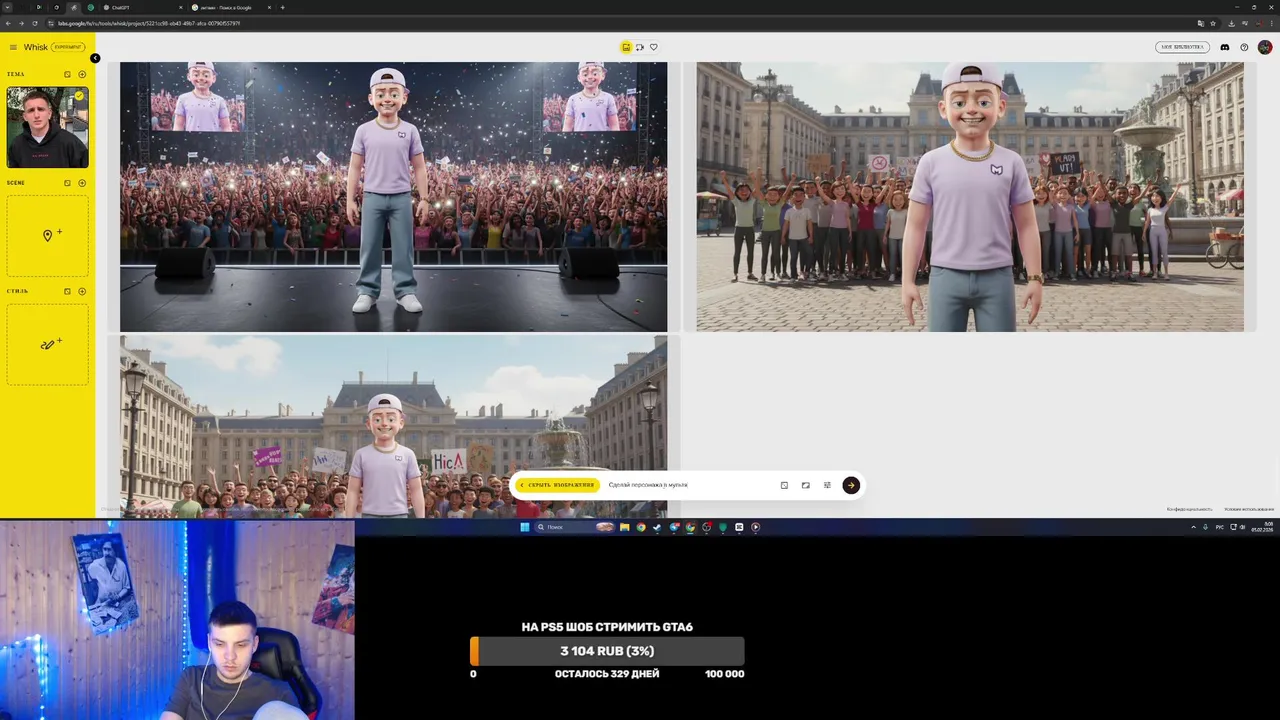Close the ChatGPT tab
1280x720 pixels.
click(181, 7)
